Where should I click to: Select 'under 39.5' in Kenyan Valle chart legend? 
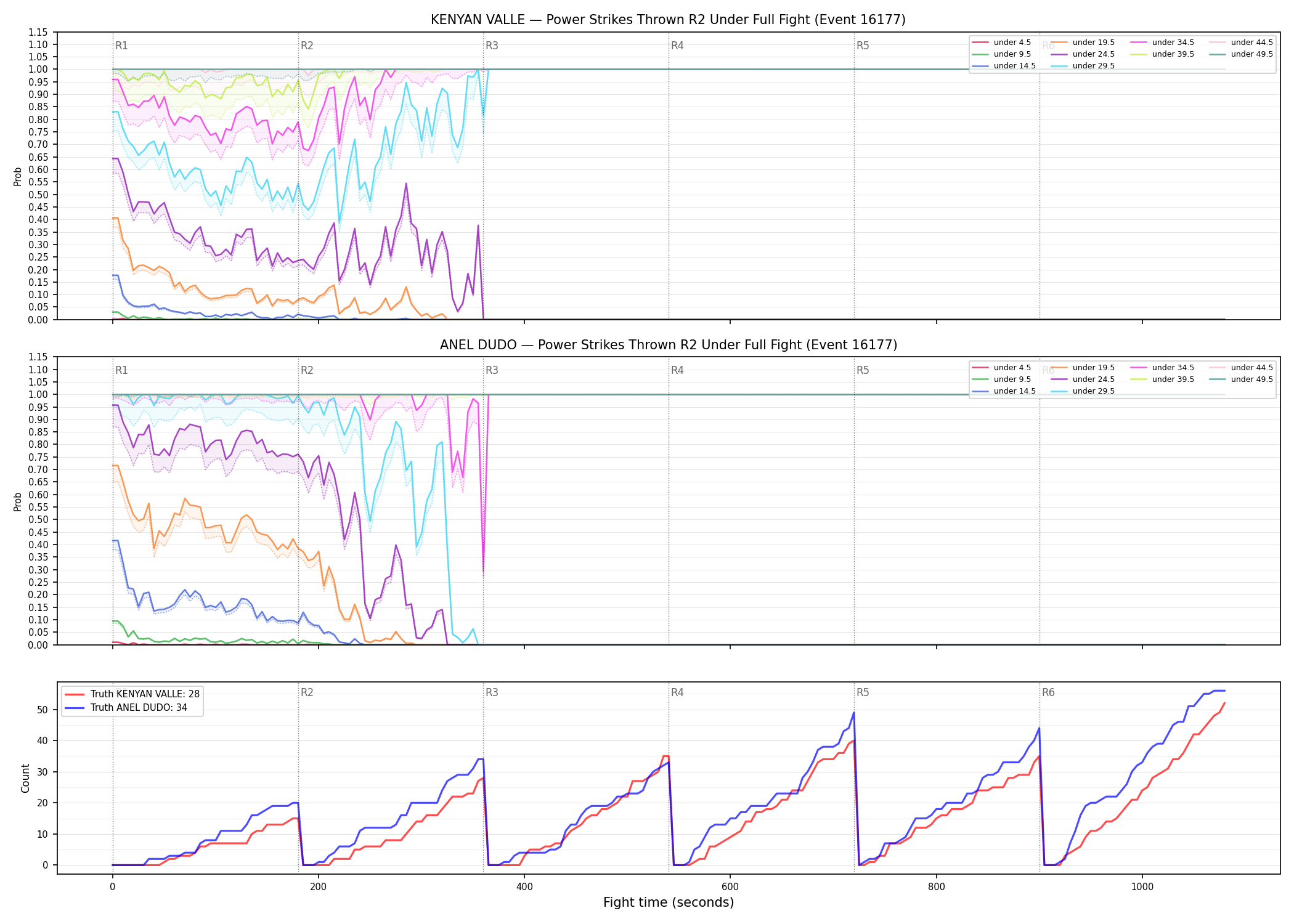coord(1162,54)
